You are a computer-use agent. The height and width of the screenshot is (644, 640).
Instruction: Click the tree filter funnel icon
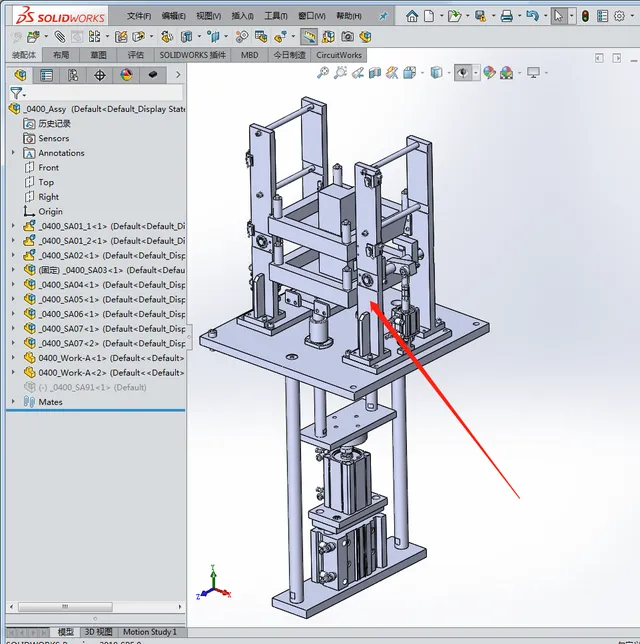click(x=16, y=93)
